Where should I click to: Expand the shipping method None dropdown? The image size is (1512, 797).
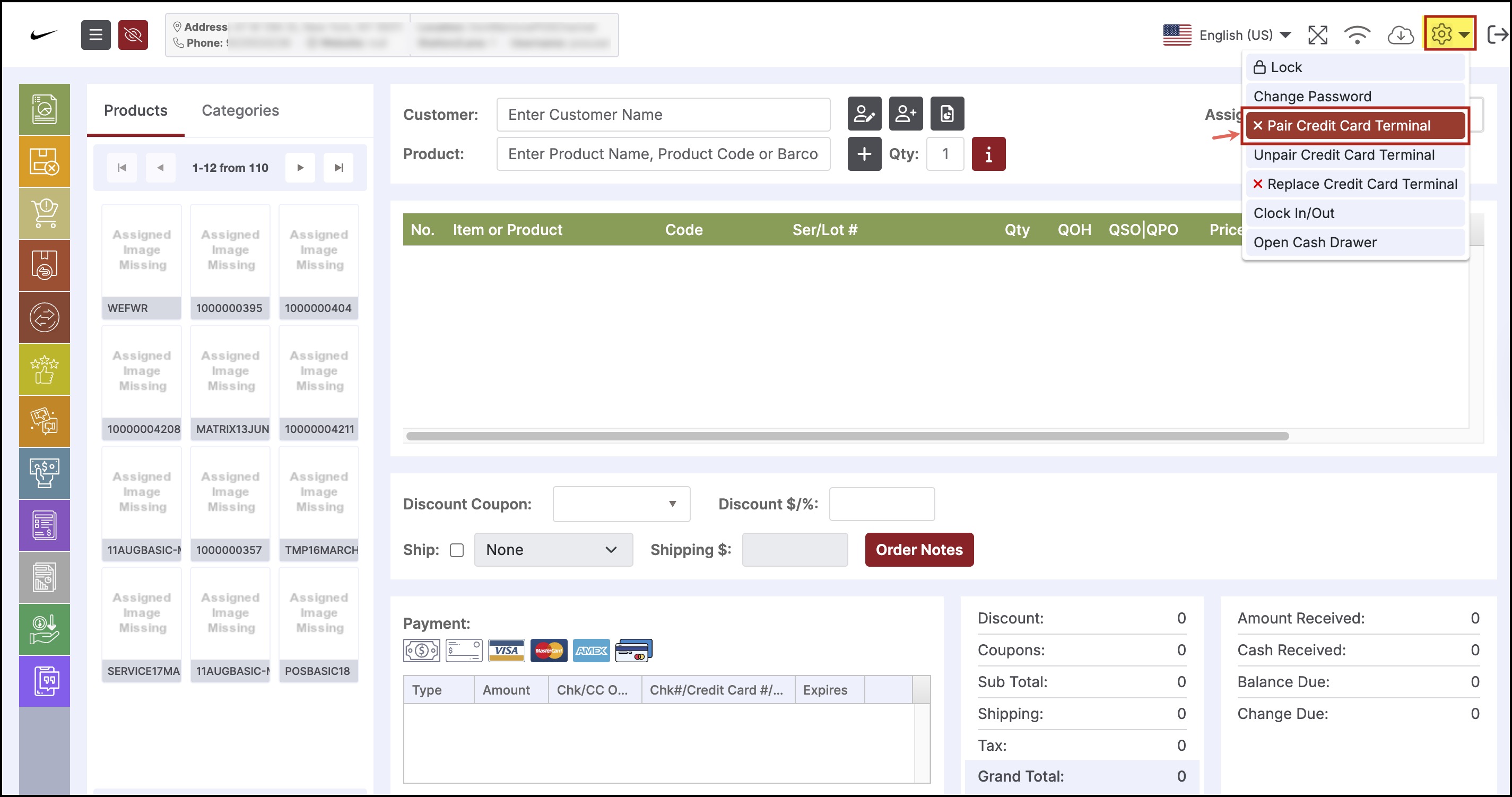553,550
